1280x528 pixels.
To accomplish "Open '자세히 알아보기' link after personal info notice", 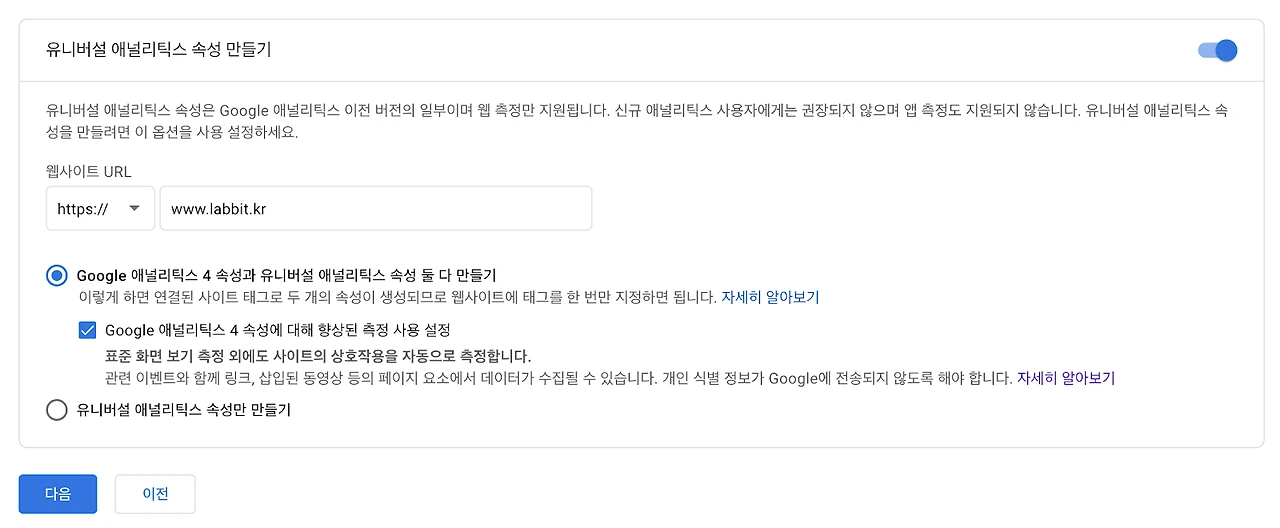I will point(1065,378).
